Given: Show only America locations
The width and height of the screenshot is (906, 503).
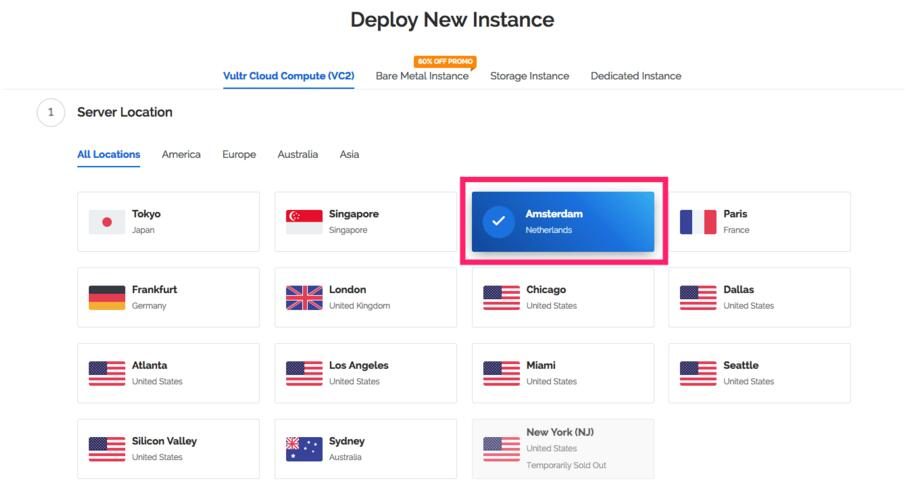Looking at the screenshot, I should [181, 155].
